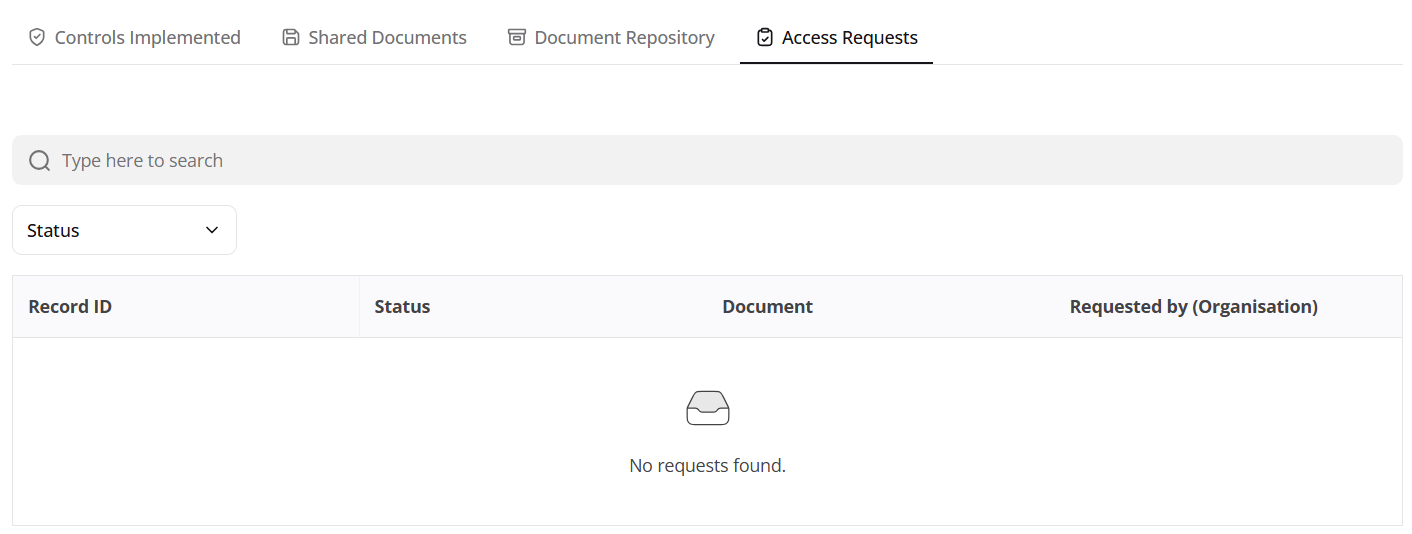Click the Requested by (Organisation) column header
1412x534 pixels.
[1193, 307]
